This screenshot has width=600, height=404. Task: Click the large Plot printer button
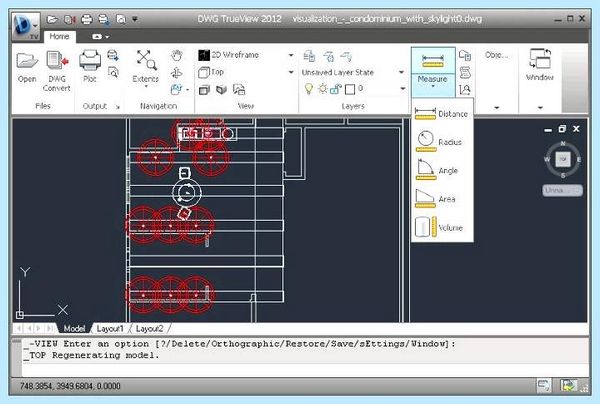point(90,66)
